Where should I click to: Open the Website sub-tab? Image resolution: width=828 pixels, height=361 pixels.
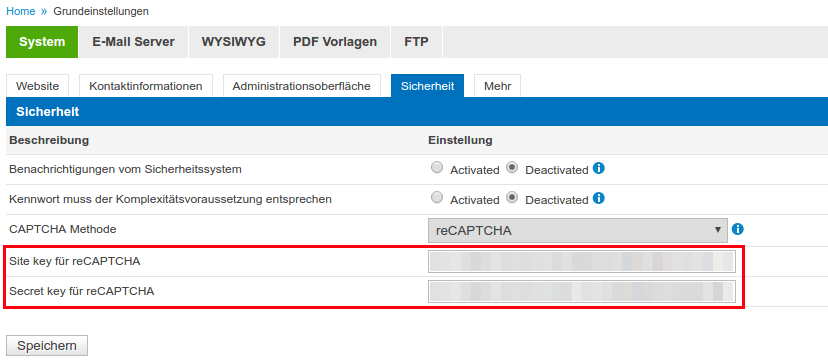point(37,86)
